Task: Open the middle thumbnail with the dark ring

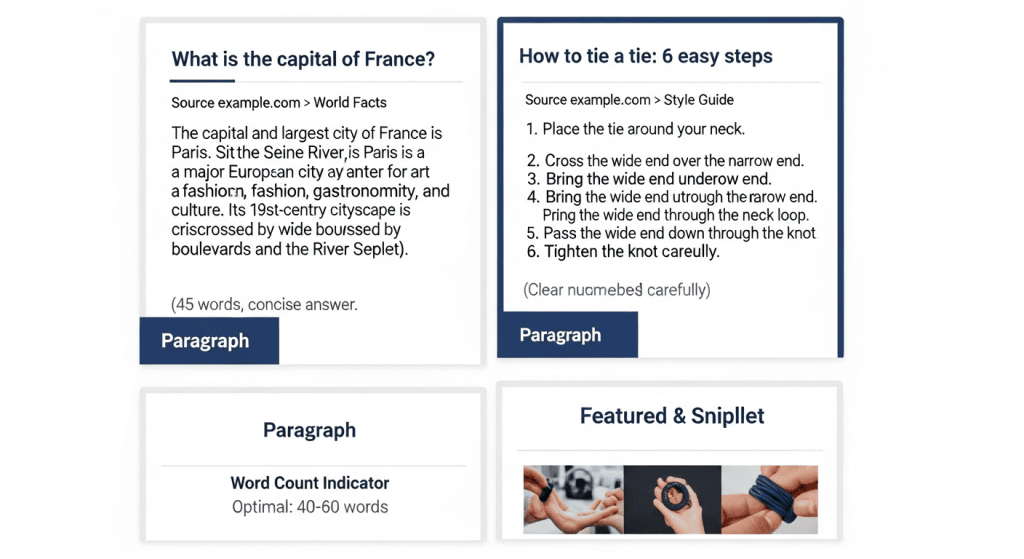Action: coord(672,499)
